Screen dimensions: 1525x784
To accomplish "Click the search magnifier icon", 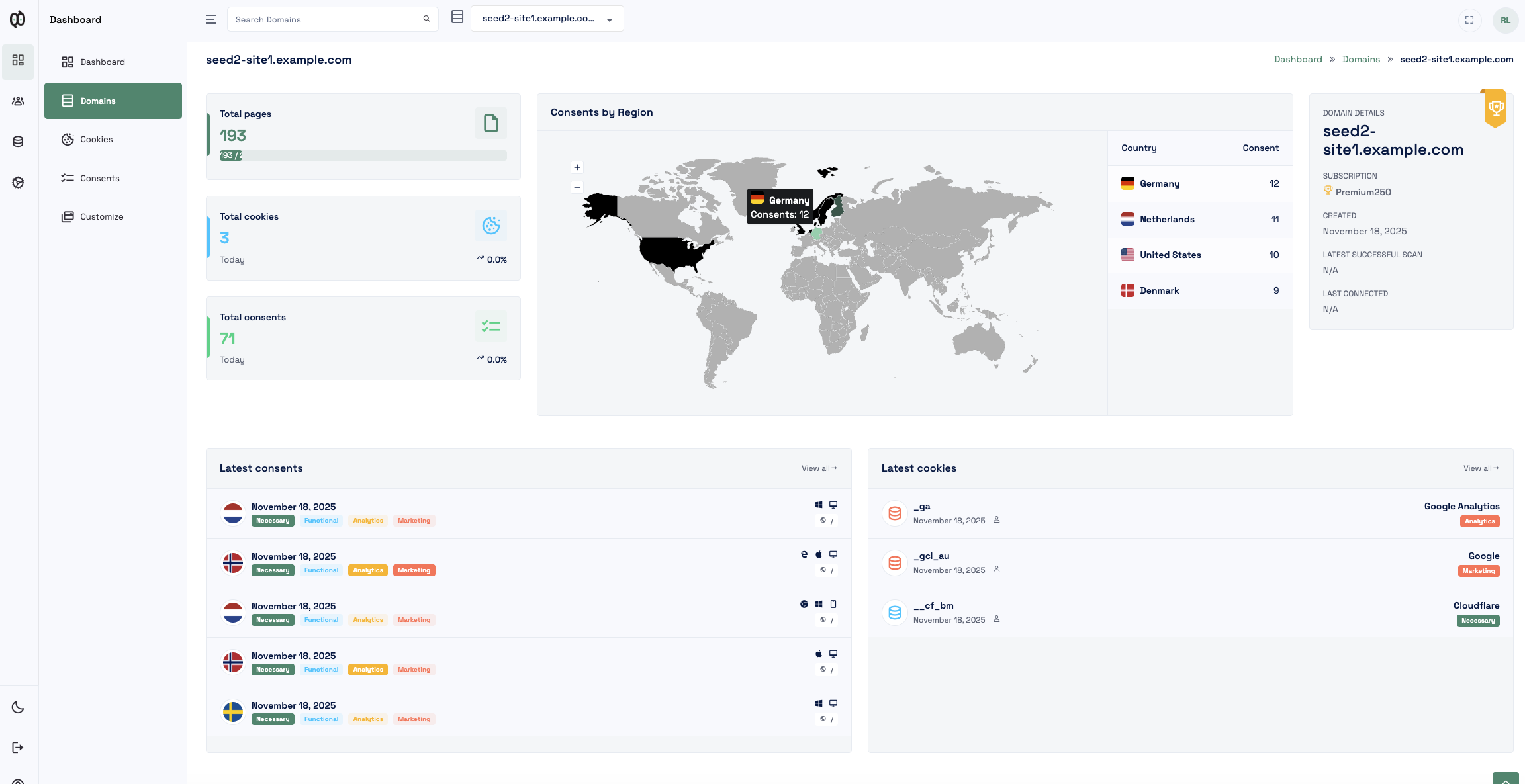I will tap(426, 19).
